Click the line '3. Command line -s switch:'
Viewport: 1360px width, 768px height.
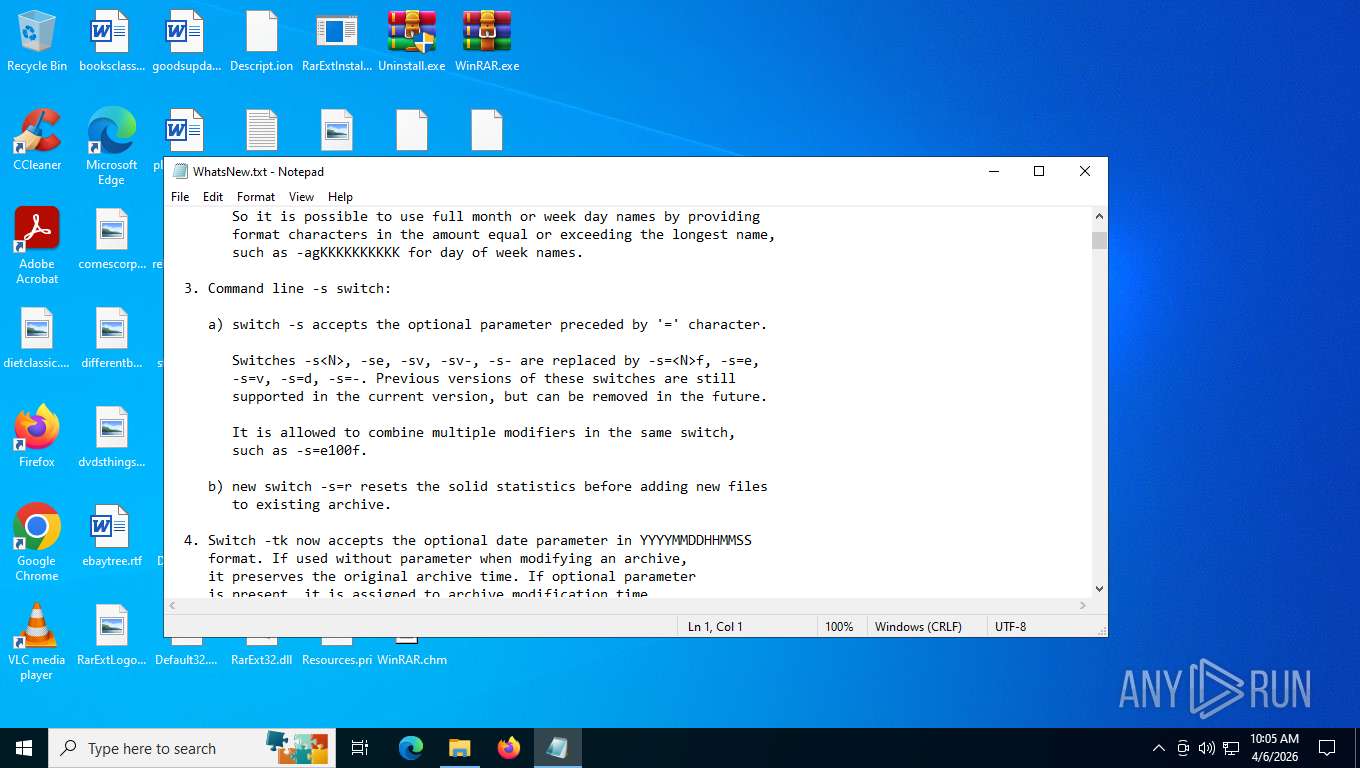288,289
